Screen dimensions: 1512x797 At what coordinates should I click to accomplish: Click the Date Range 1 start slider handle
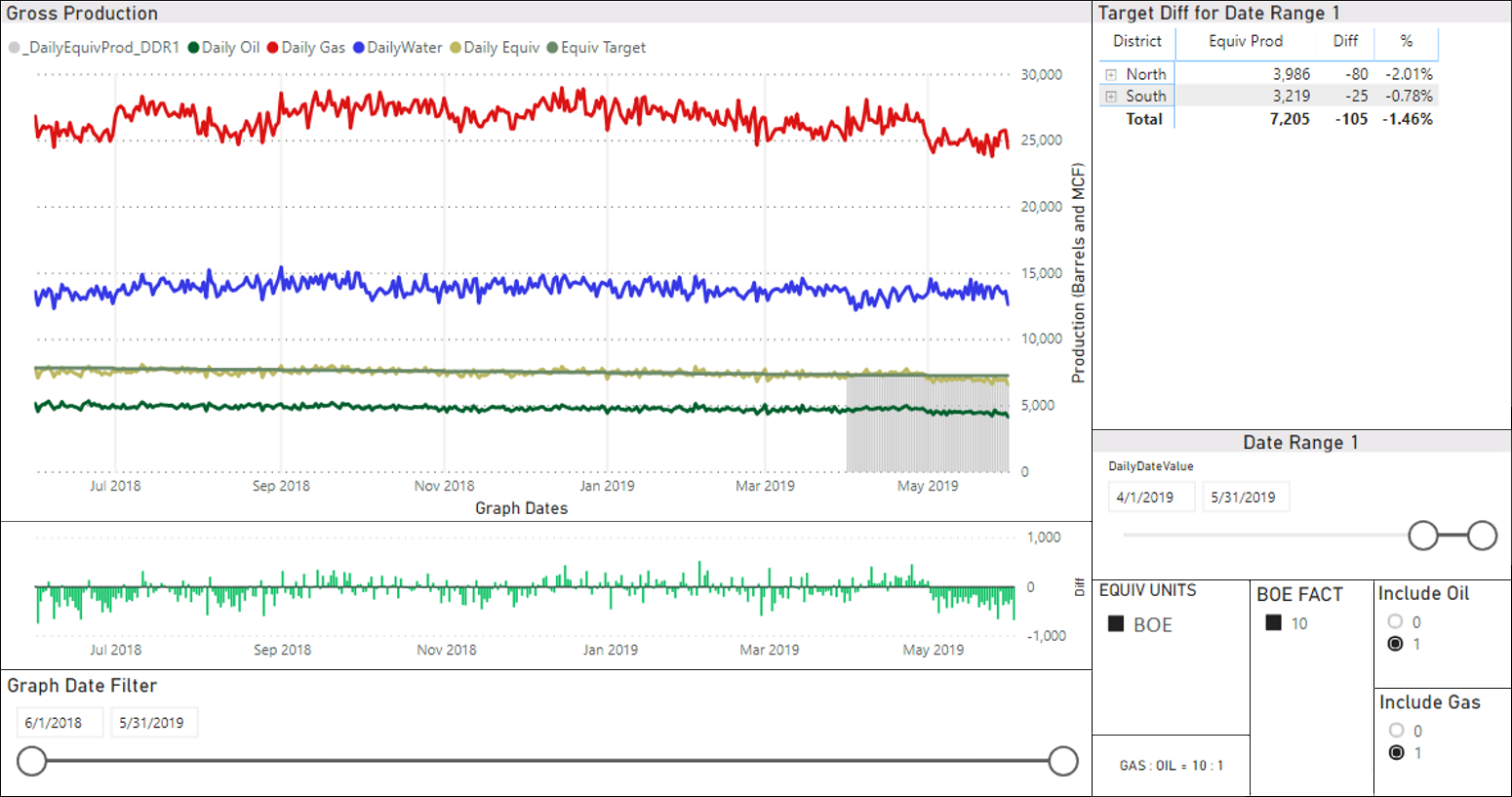[1423, 535]
